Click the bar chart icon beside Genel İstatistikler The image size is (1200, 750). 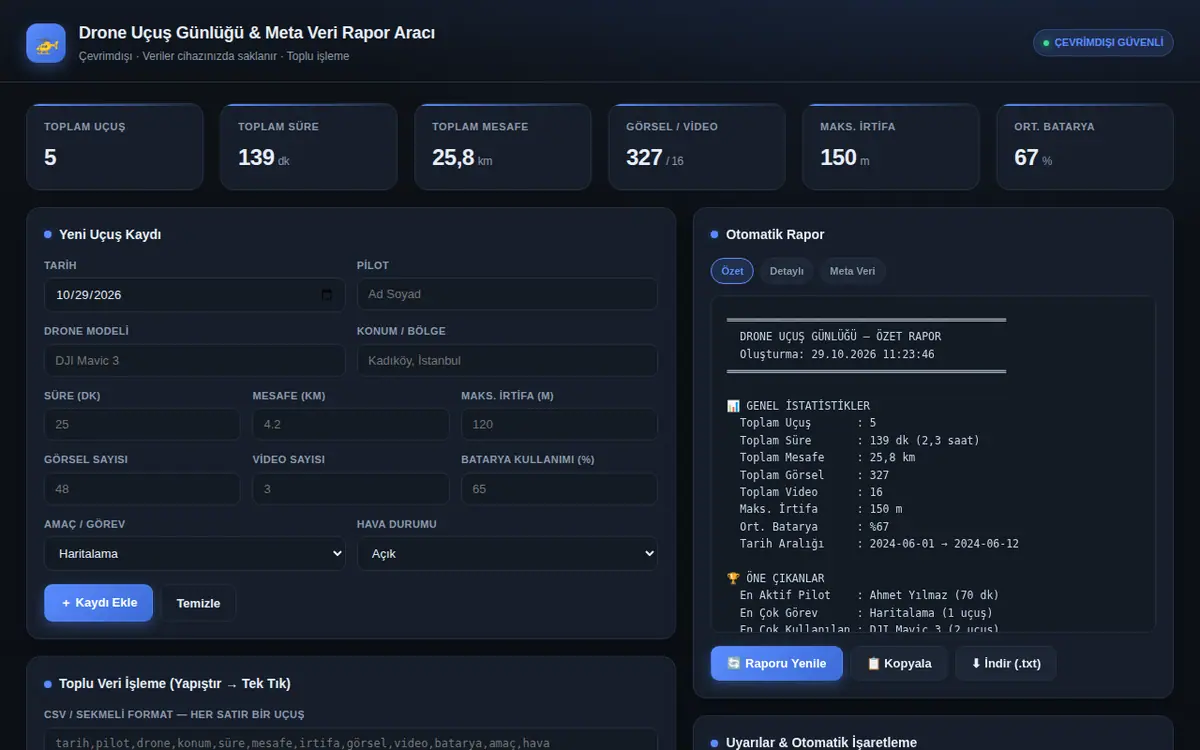pyautogui.click(x=733, y=406)
